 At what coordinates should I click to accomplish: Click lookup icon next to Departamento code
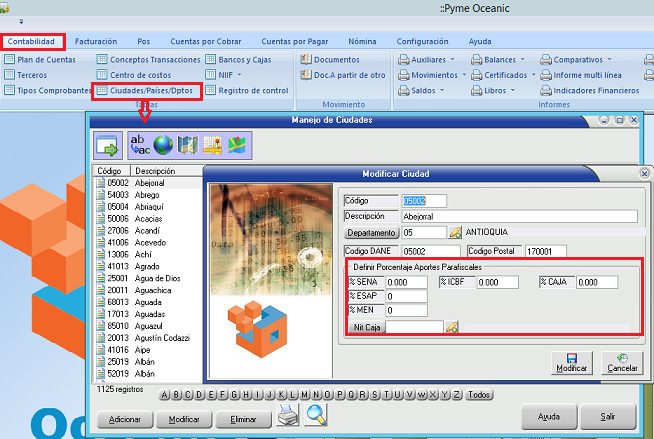[455, 233]
